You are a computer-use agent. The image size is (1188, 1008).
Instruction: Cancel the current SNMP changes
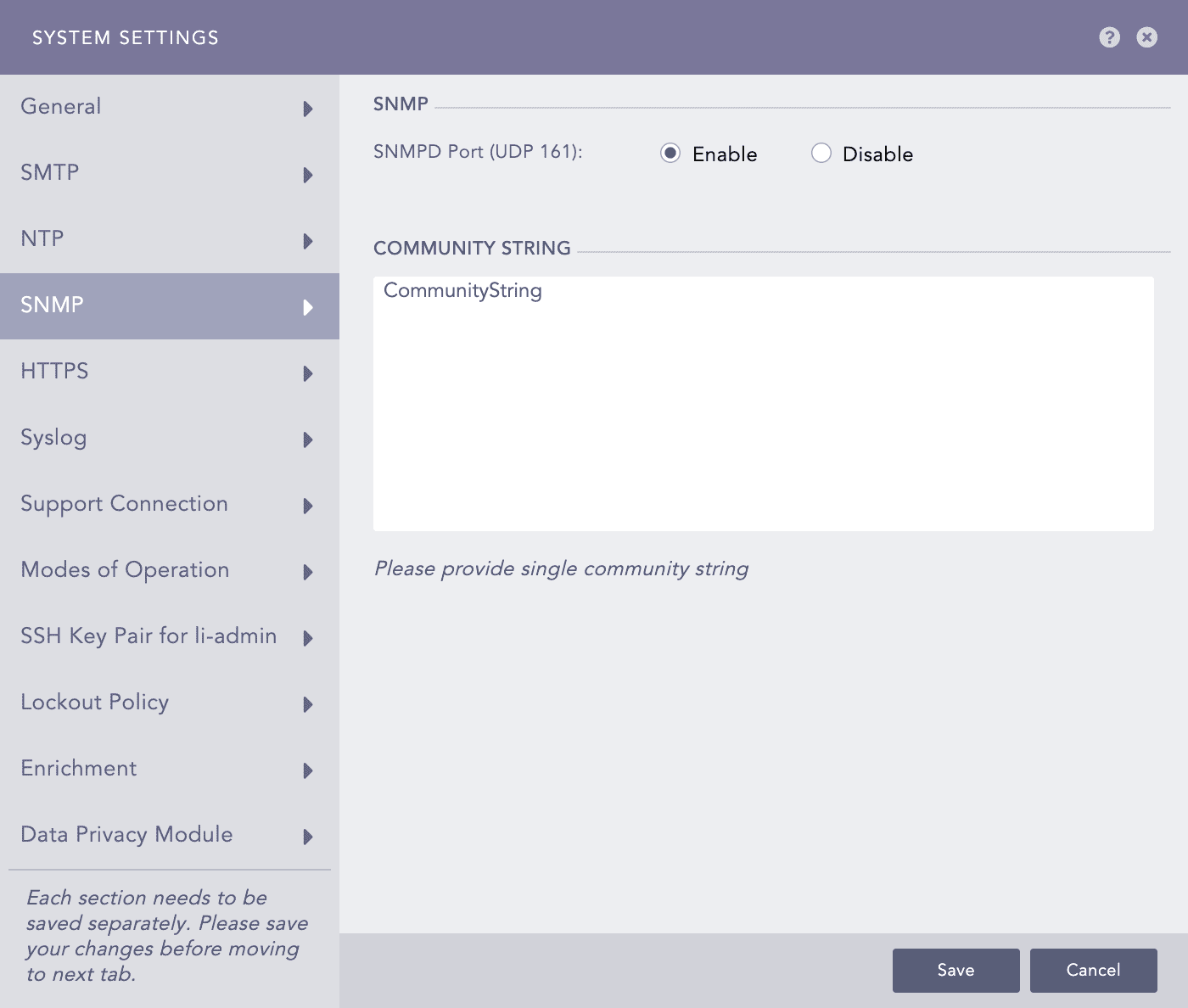pyautogui.click(x=1093, y=970)
